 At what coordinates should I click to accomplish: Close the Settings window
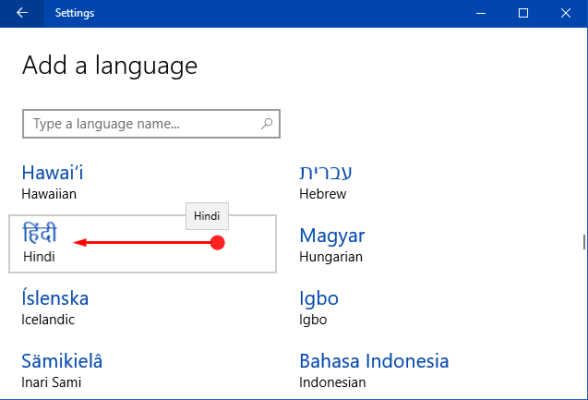pyautogui.click(x=566, y=13)
